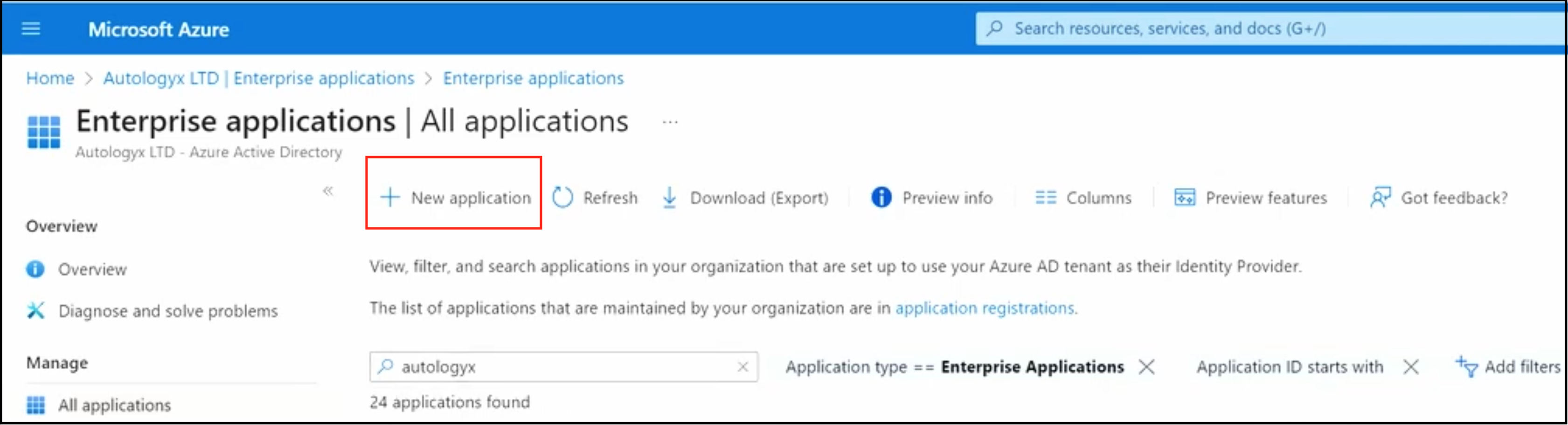
Task: Click the Columns list icon
Action: tap(1046, 198)
